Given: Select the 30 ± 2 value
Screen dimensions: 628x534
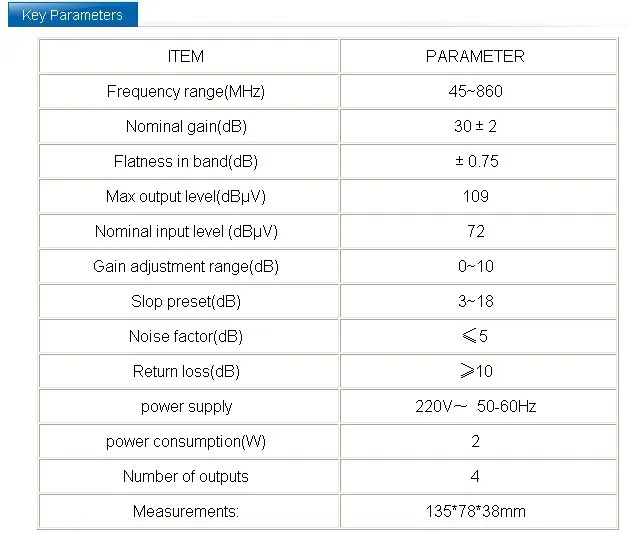Looking at the screenshot, I should (475, 126).
